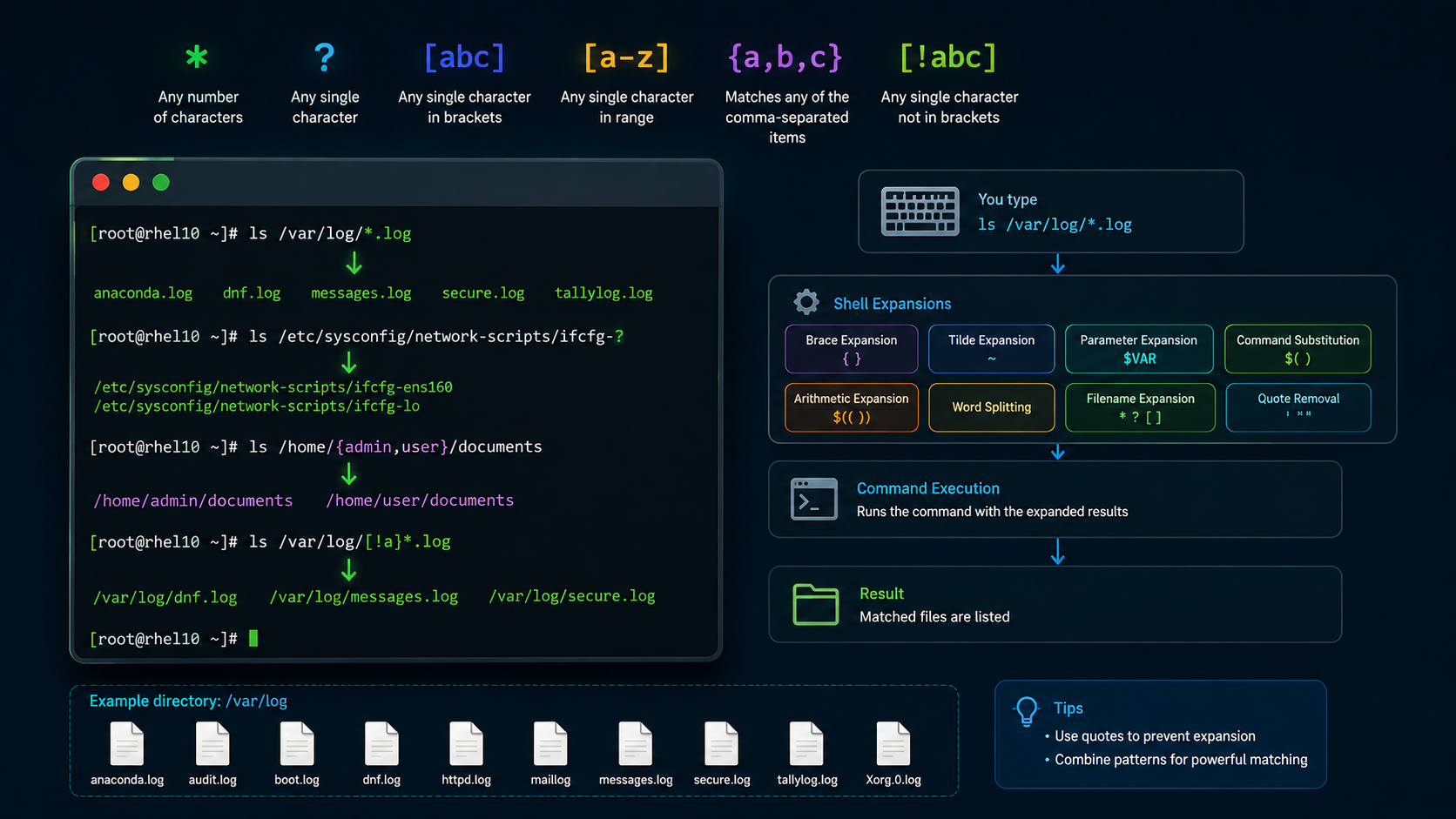Click the dnf.log file icon
Viewport: 1456px width, 819px height.
[381, 744]
